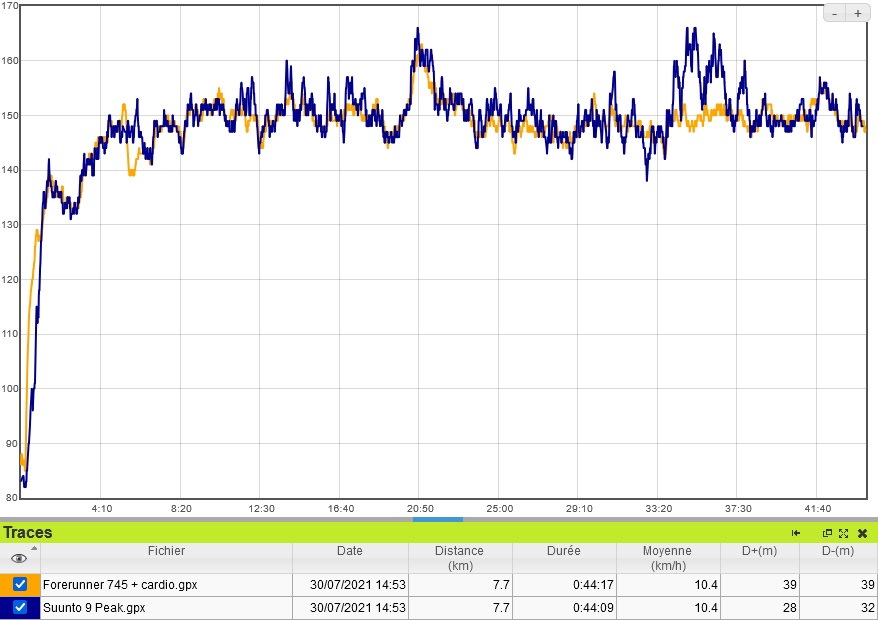Sort by Durée column header
Screen dimensions: 878x620
pos(563,551)
